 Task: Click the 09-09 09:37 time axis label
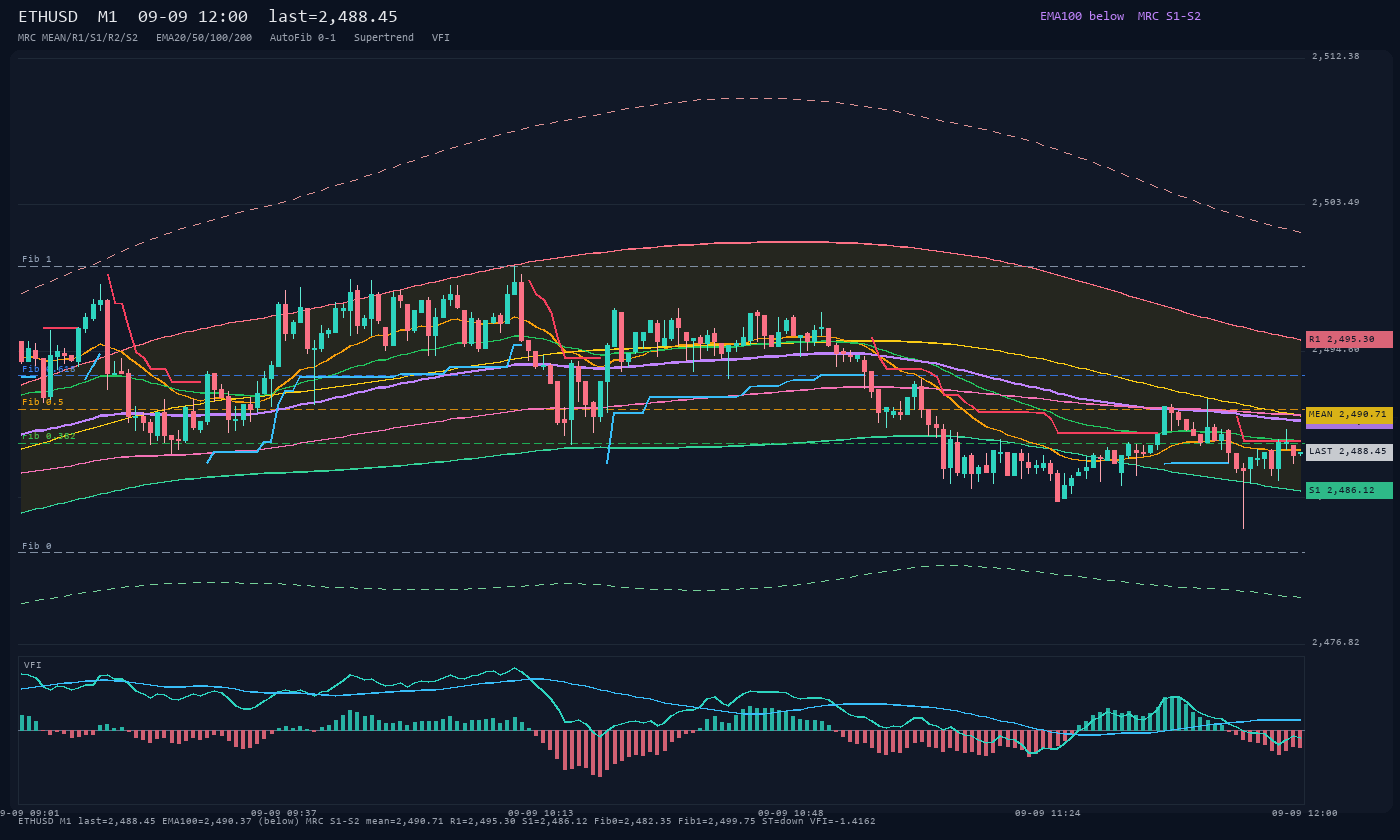tap(283, 813)
